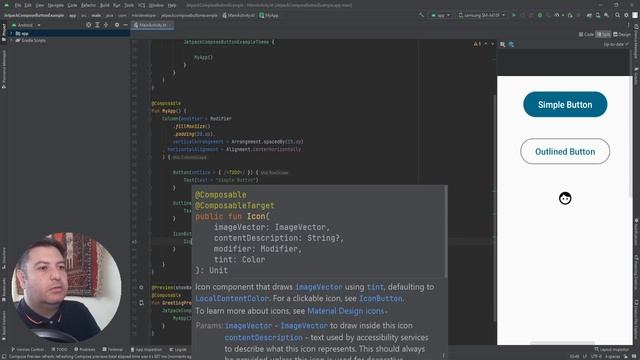This screenshot has width=640, height=360.
Task: Open the App Inspection bottom tab
Action: pyautogui.click(x=146, y=349)
